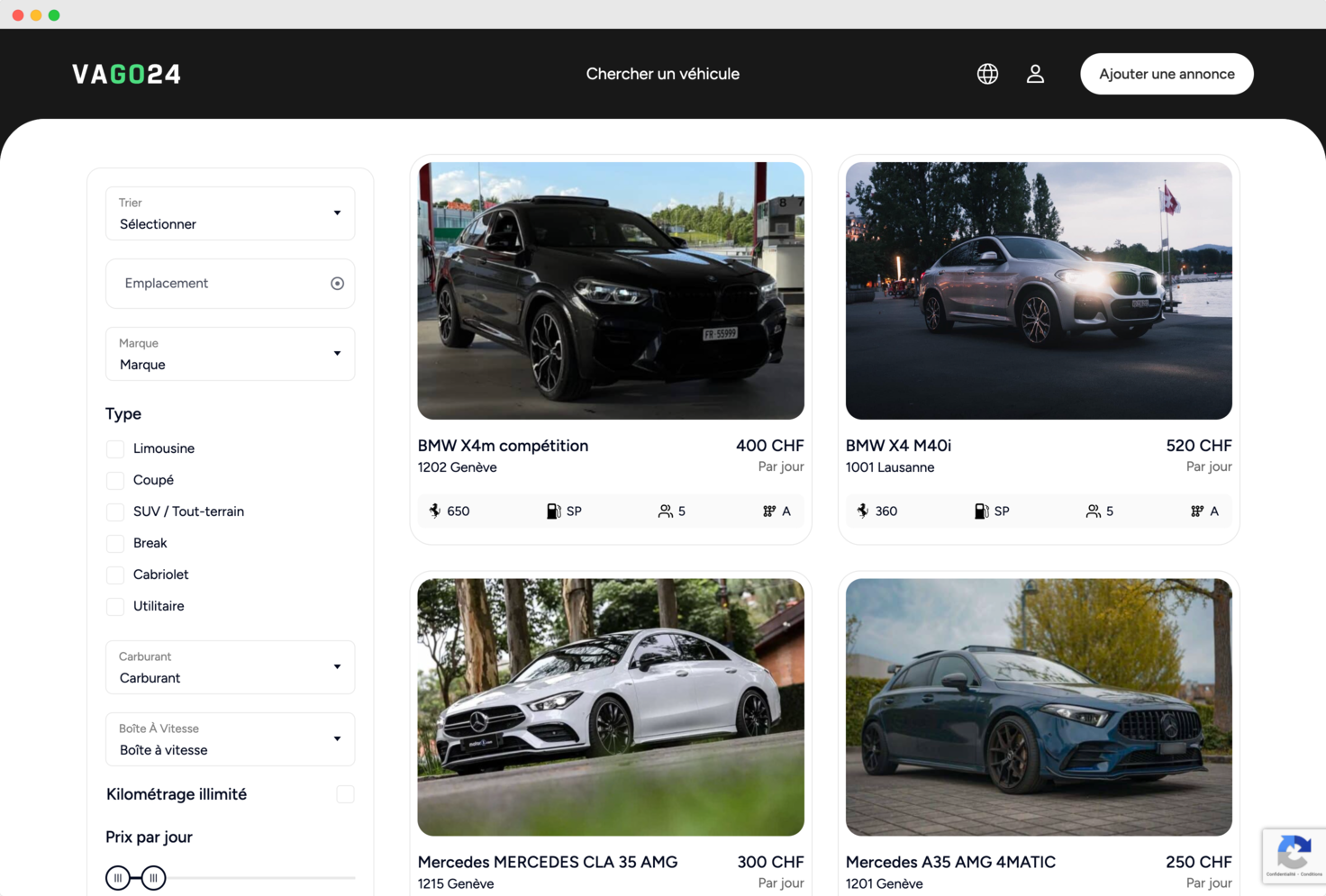Check the SUV / Tout-terrain checkbox
This screenshot has height=896, width=1326.
[115, 511]
